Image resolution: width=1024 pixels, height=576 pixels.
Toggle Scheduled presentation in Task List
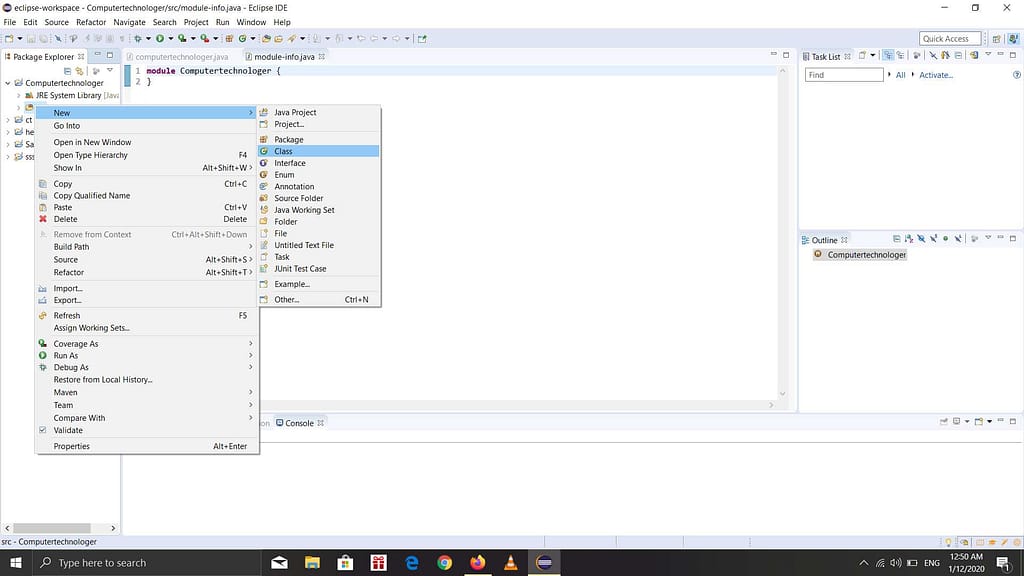901,56
